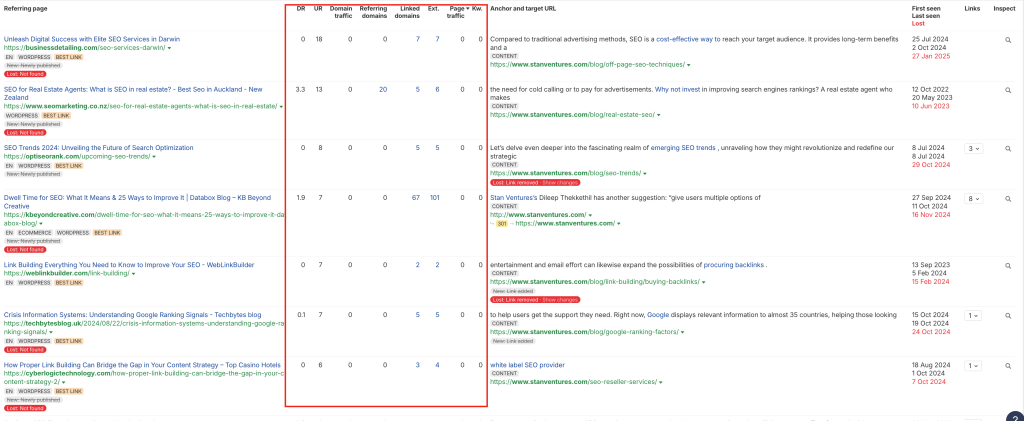Click Inspect magnifier for seomarketing.co.nz row
Screen dimensions: 1024x421
pos(1008,89)
